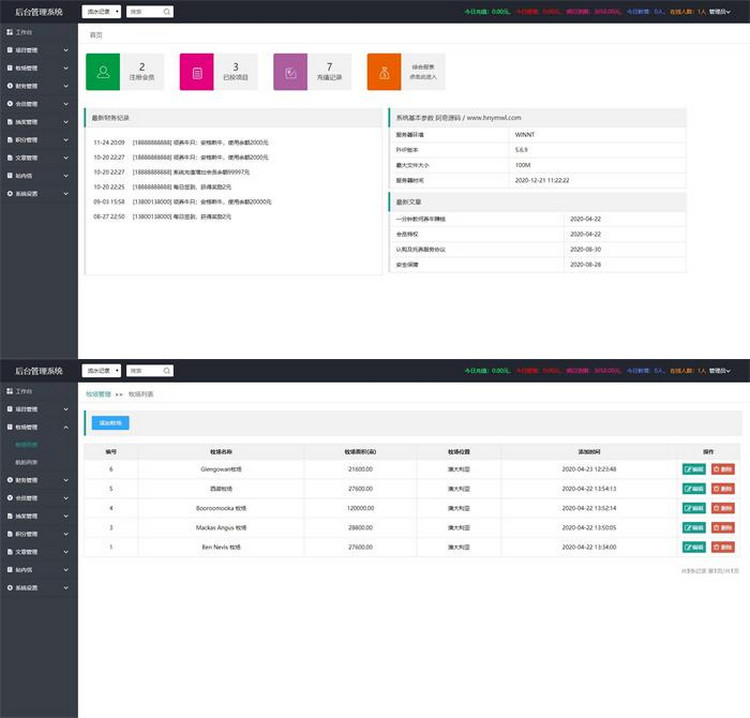Click the 后台管理系统 title in the top screen

pyautogui.click(x=39, y=11)
